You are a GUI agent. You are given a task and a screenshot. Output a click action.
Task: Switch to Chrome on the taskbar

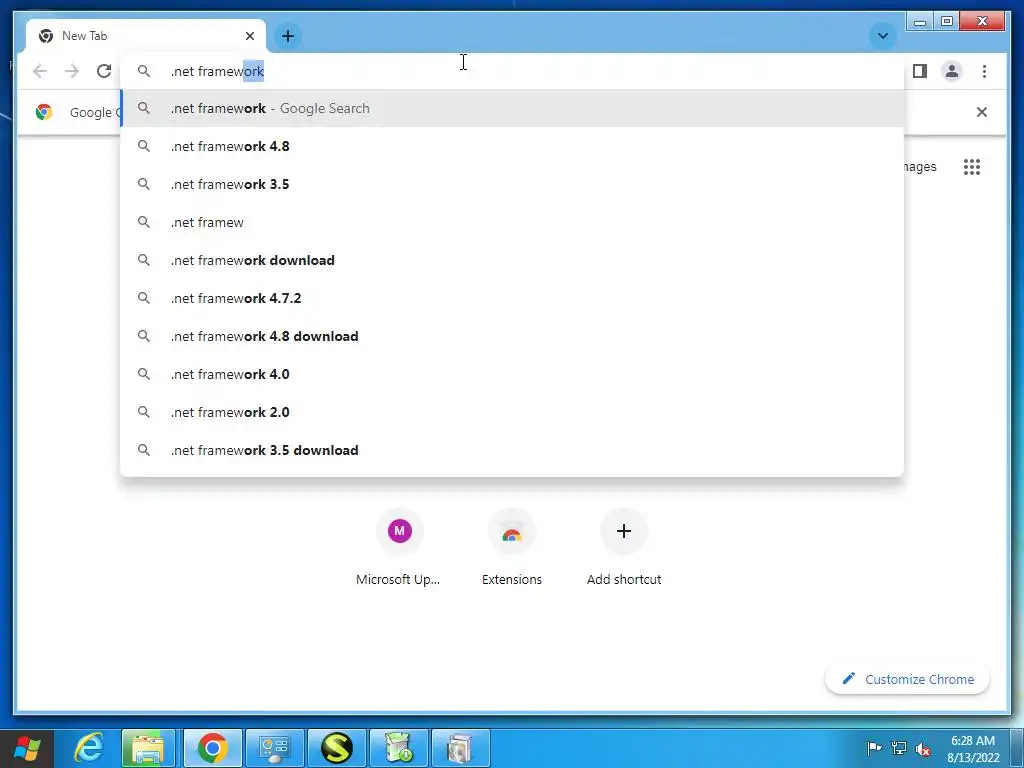212,748
